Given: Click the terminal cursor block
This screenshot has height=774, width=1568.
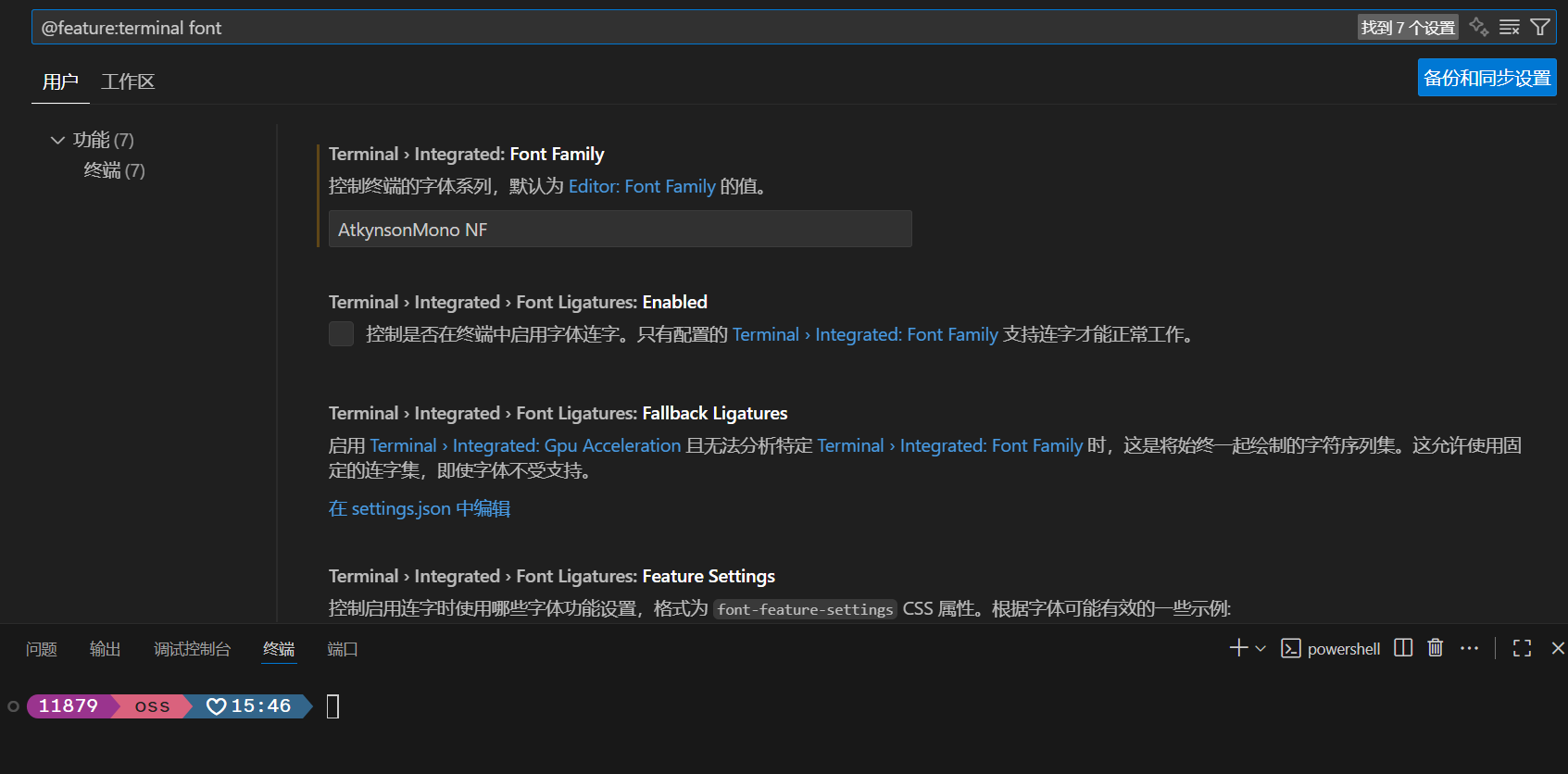Looking at the screenshot, I should [x=333, y=706].
